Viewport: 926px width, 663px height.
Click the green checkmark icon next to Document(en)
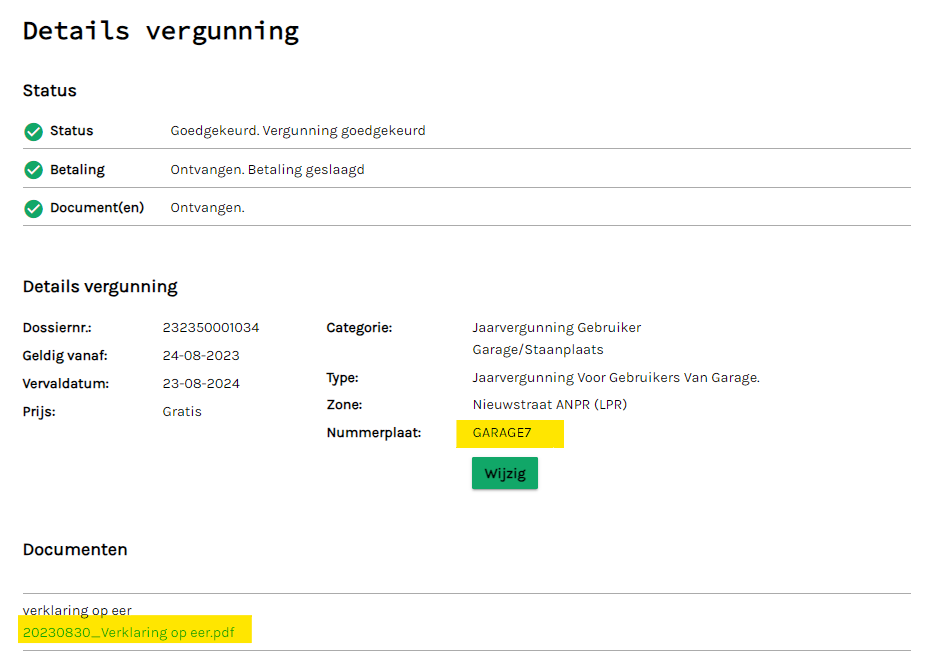33,208
